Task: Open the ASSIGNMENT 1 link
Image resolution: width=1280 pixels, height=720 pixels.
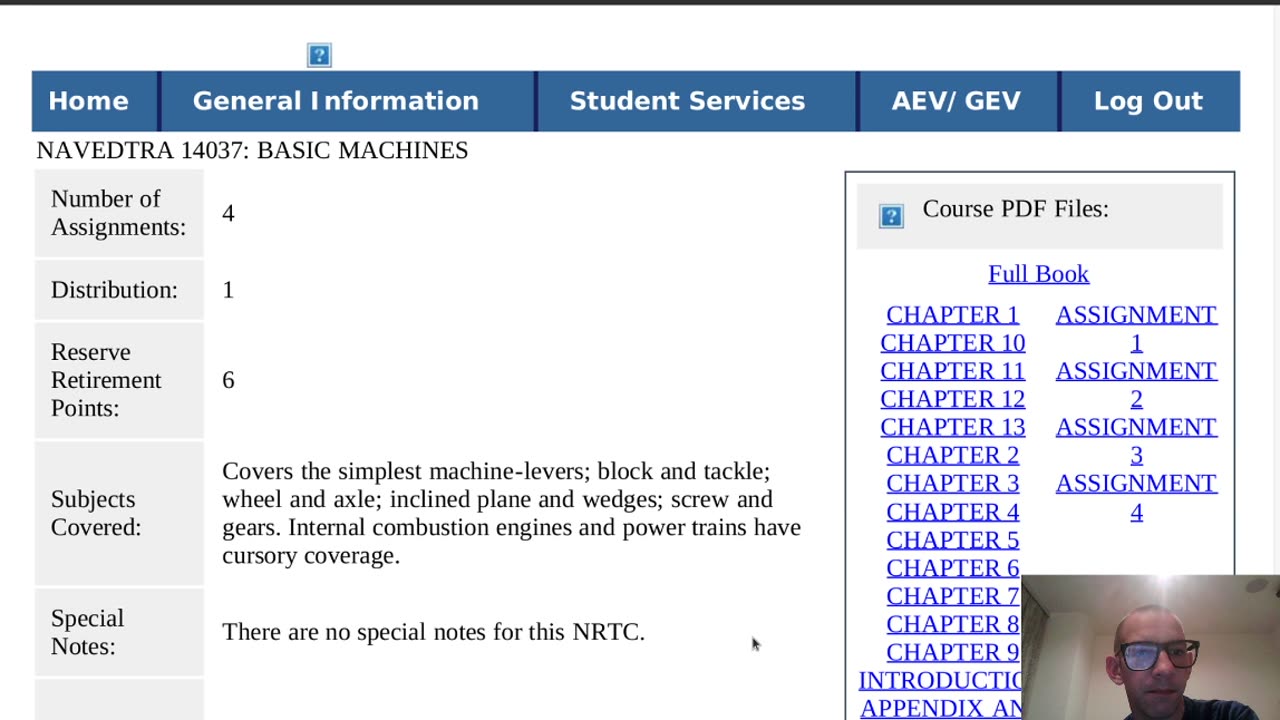Action: coord(1136,329)
